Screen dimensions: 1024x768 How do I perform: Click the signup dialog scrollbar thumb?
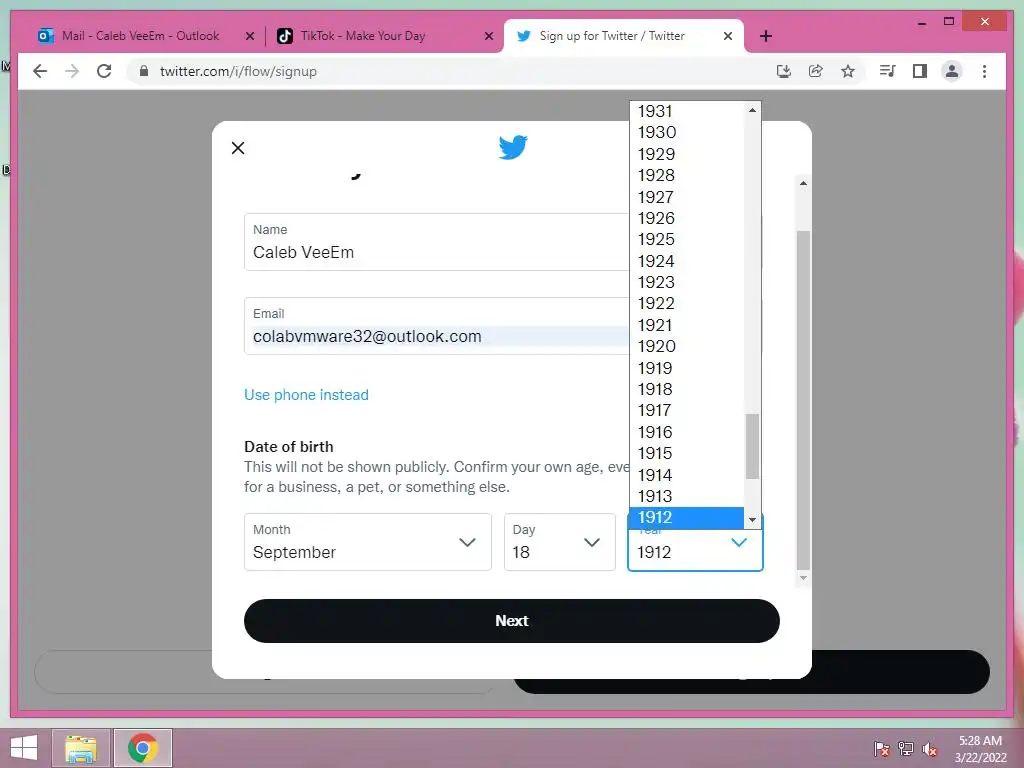(803, 400)
